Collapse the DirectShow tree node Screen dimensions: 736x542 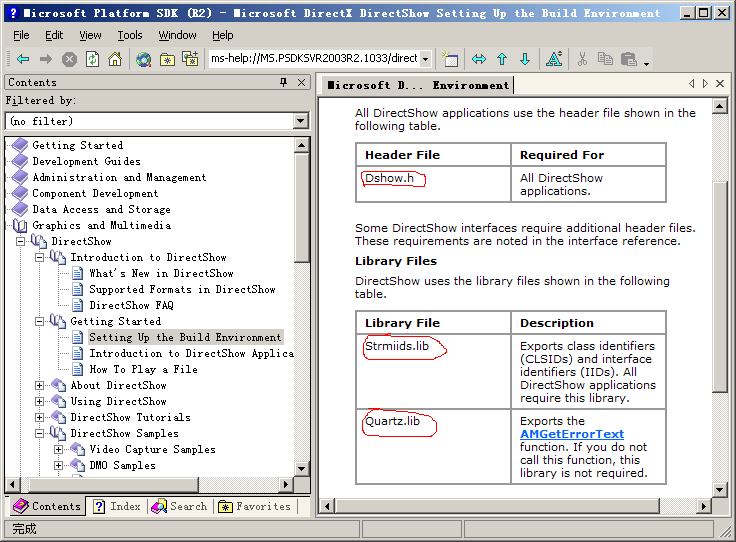pos(21,242)
